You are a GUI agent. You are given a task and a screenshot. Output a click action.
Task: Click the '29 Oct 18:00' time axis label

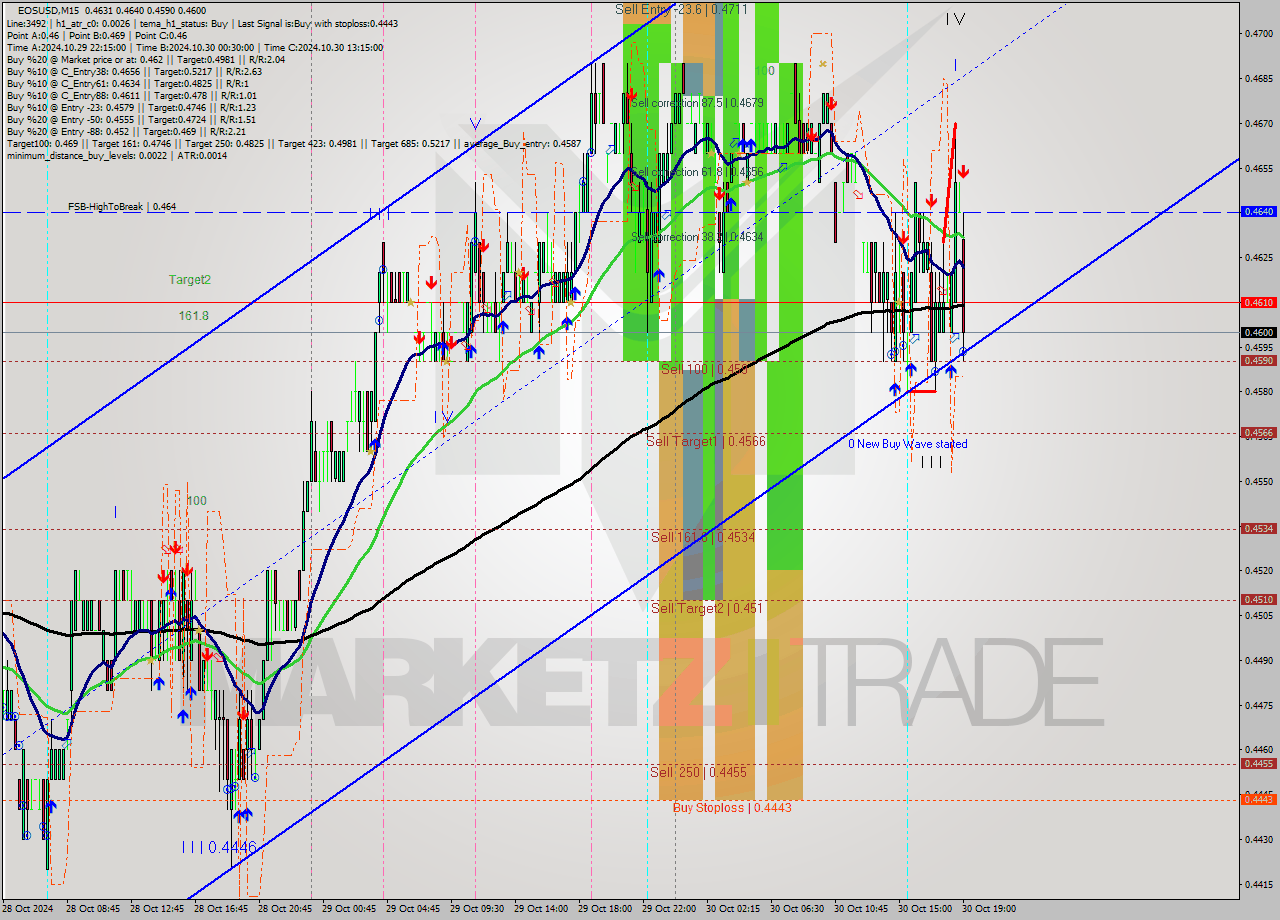click(x=604, y=909)
